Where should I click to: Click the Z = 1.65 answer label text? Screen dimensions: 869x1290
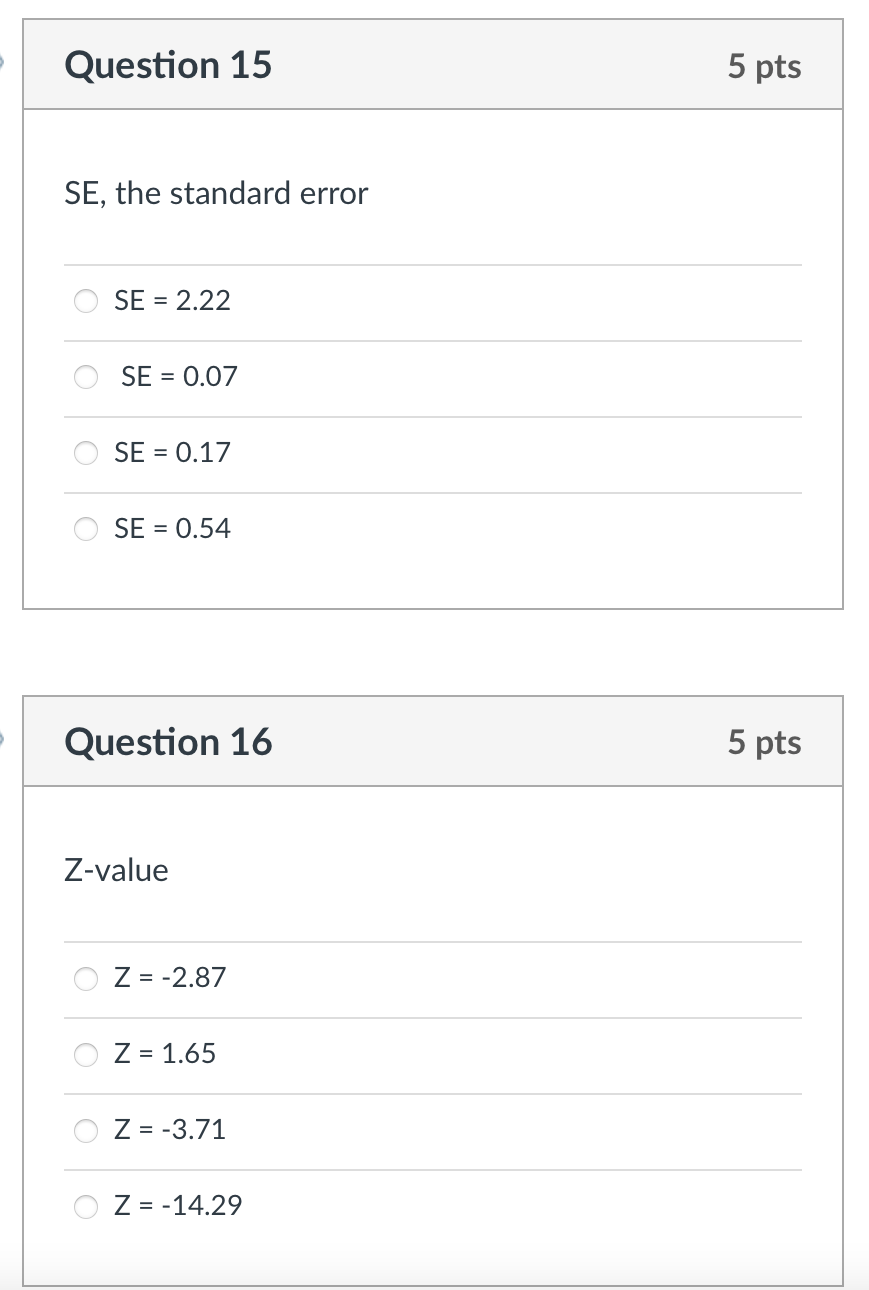[166, 1053]
